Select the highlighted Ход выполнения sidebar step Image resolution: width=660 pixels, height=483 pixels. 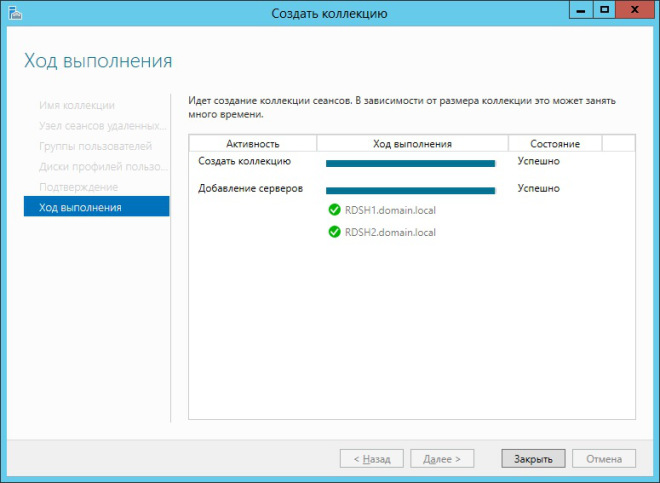click(x=96, y=207)
